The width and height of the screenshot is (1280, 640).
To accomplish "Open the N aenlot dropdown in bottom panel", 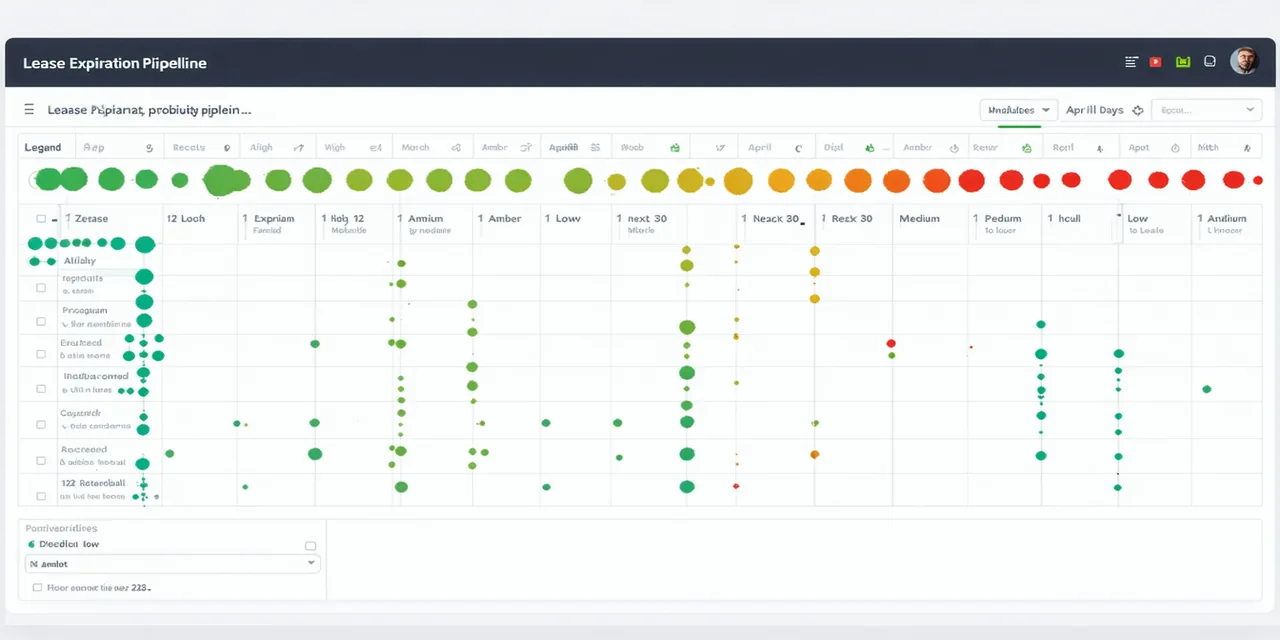I will tap(172, 563).
